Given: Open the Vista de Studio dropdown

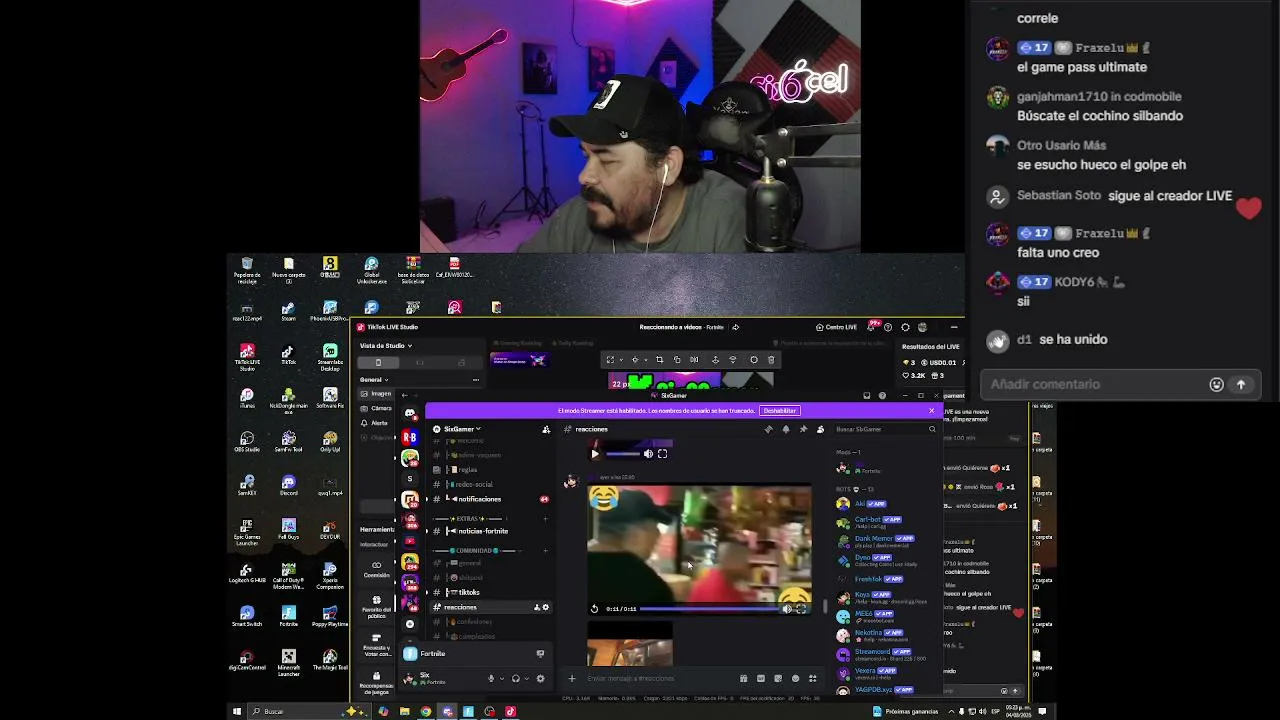Looking at the screenshot, I should pyautogui.click(x=386, y=346).
